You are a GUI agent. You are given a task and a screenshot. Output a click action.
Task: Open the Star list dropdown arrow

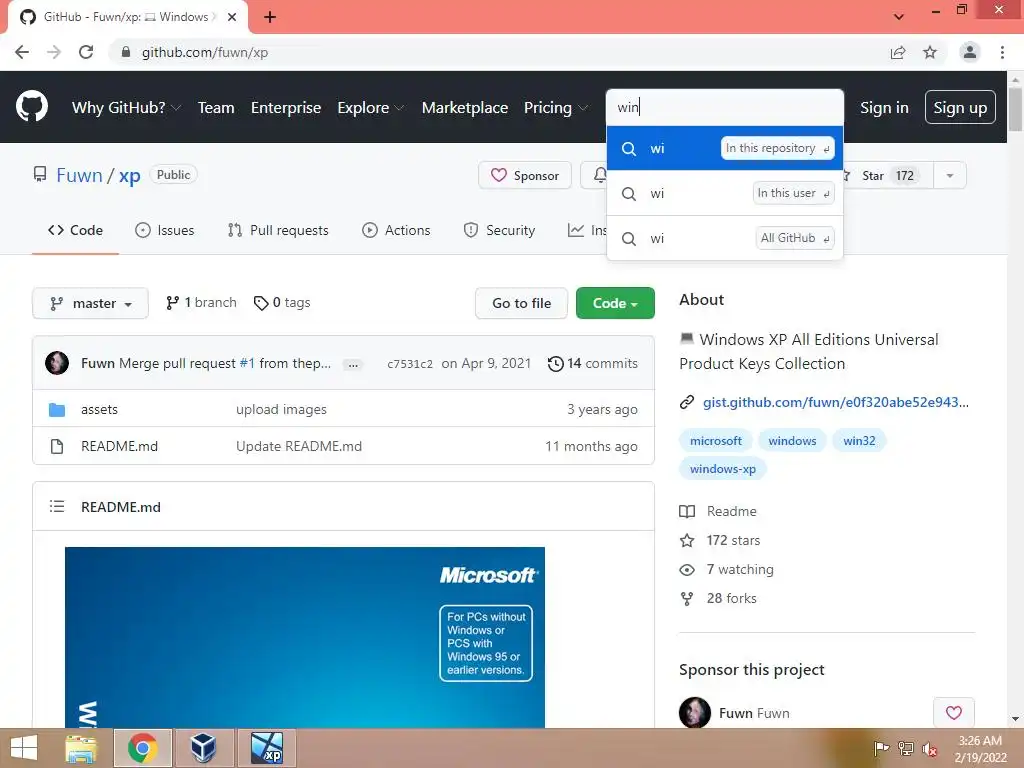pos(950,175)
